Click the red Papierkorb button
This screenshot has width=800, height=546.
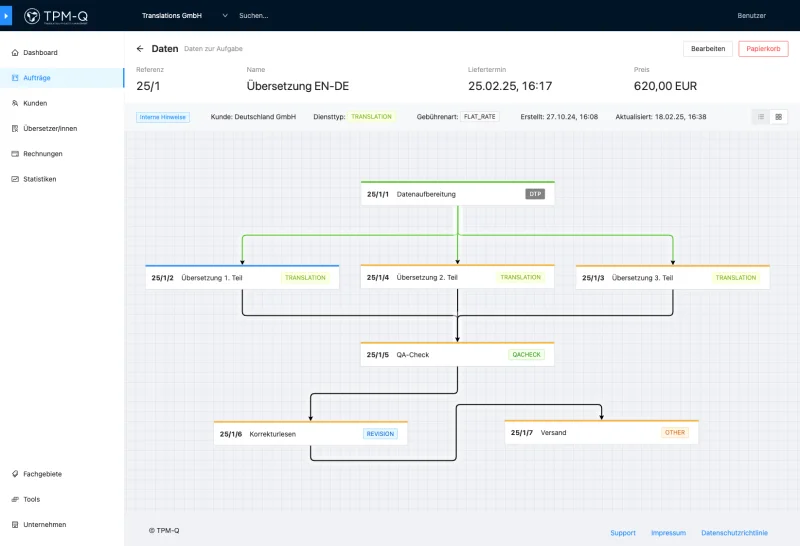coord(763,49)
